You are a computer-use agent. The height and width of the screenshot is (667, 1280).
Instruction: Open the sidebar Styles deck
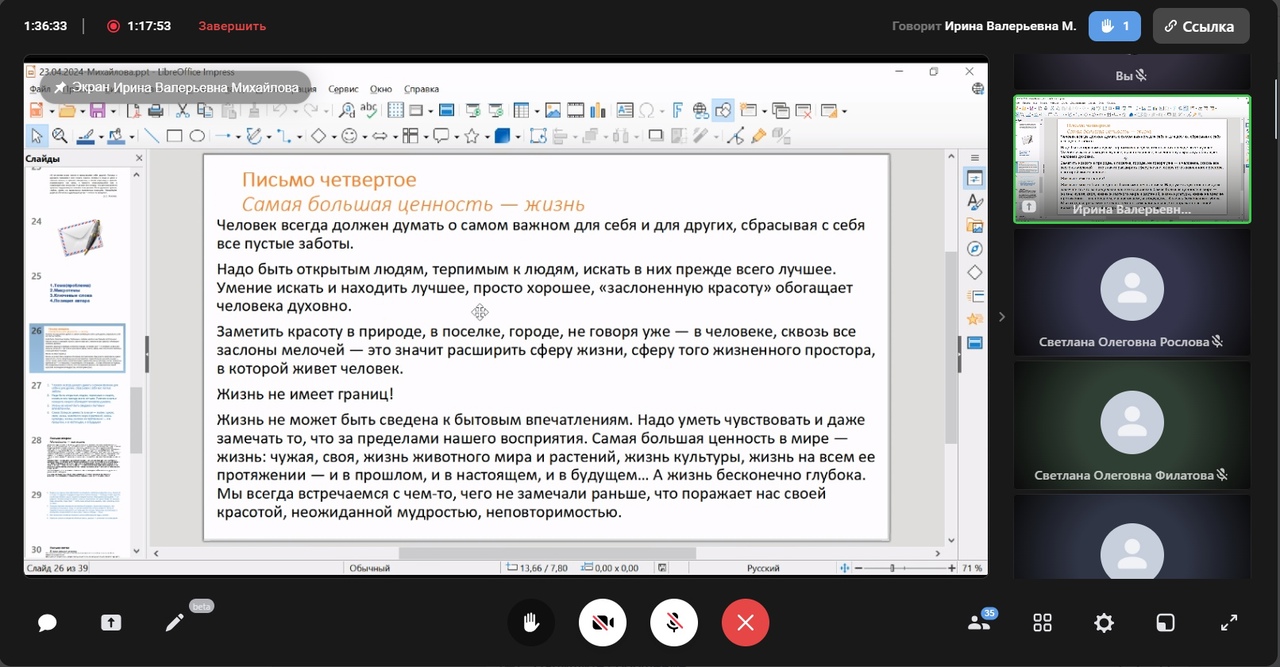pyautogui.click(x=975, y=202)
